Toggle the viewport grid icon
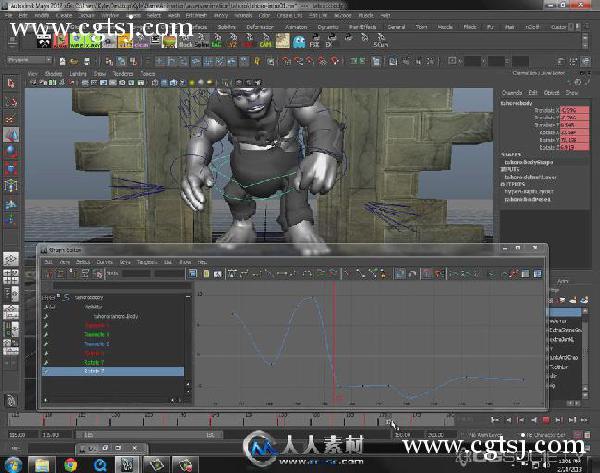Viewport: 600px width, 473px height. pyautogui.click(x=85, y=83)
